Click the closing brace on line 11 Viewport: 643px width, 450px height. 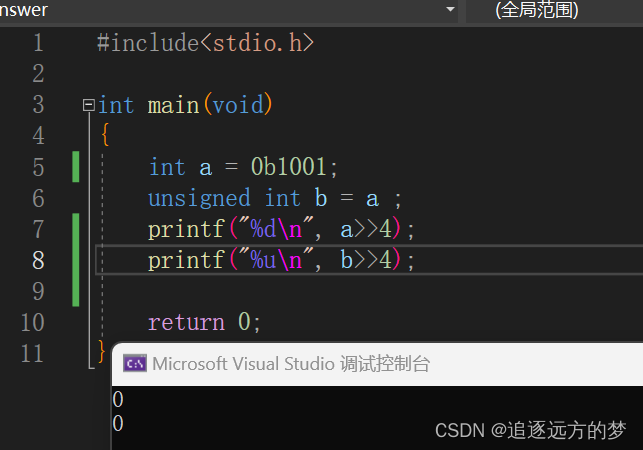(101, 352)
